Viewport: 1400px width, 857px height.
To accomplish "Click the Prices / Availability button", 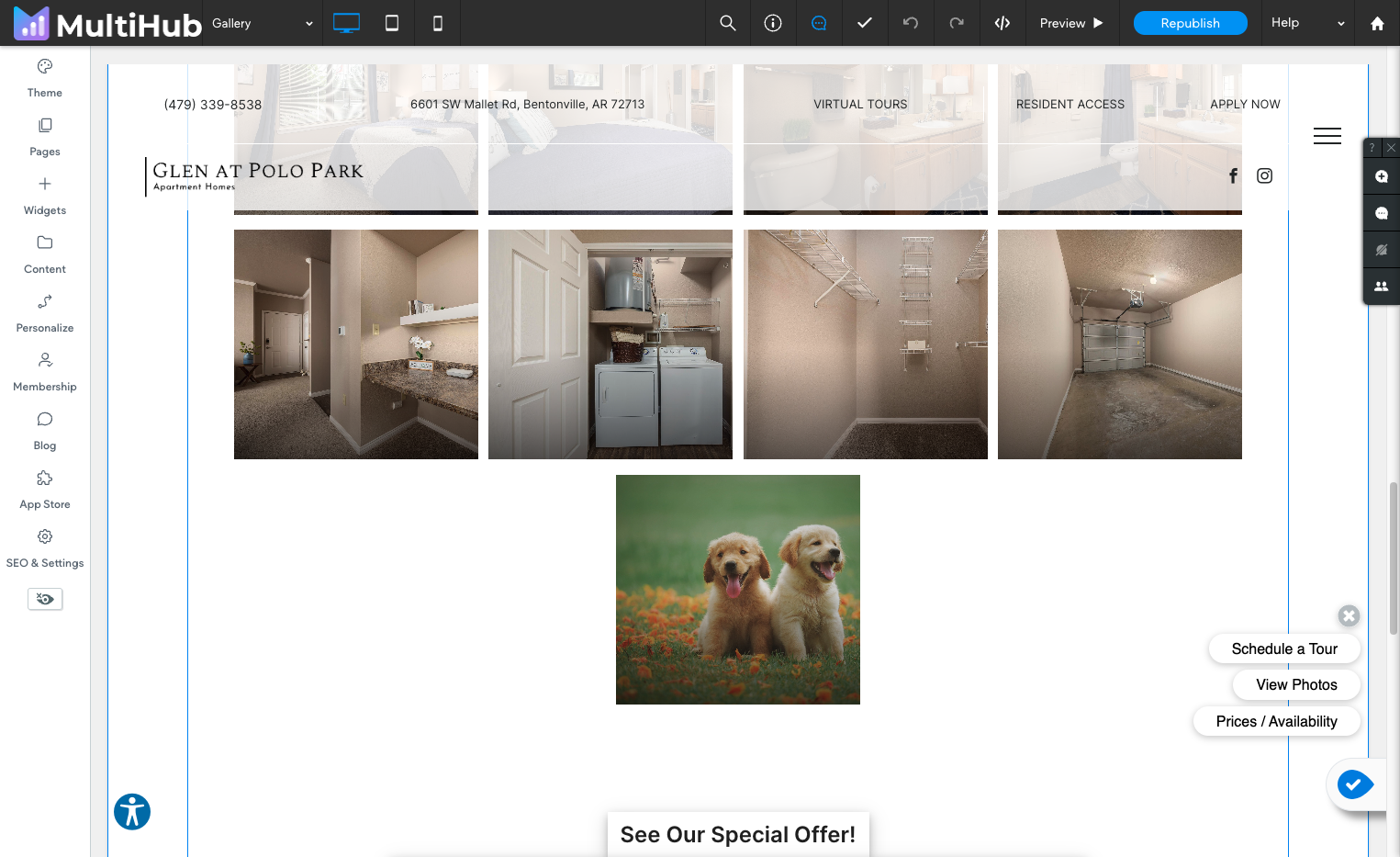I will 1277,721.
